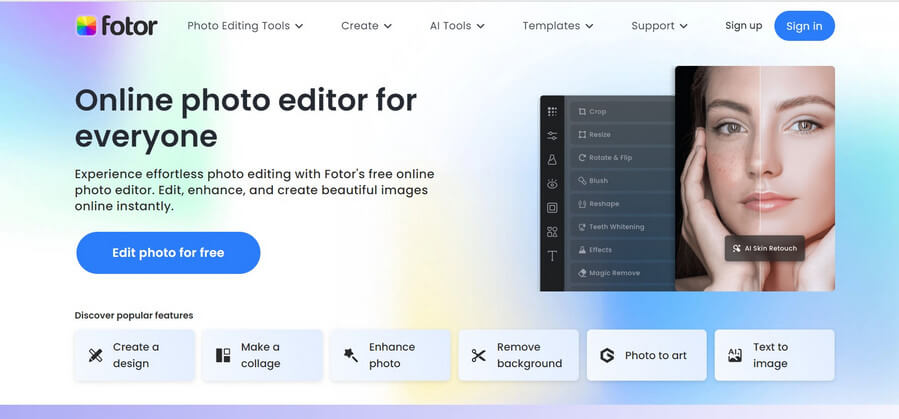Select the Remove background card

tap(518, 355)
